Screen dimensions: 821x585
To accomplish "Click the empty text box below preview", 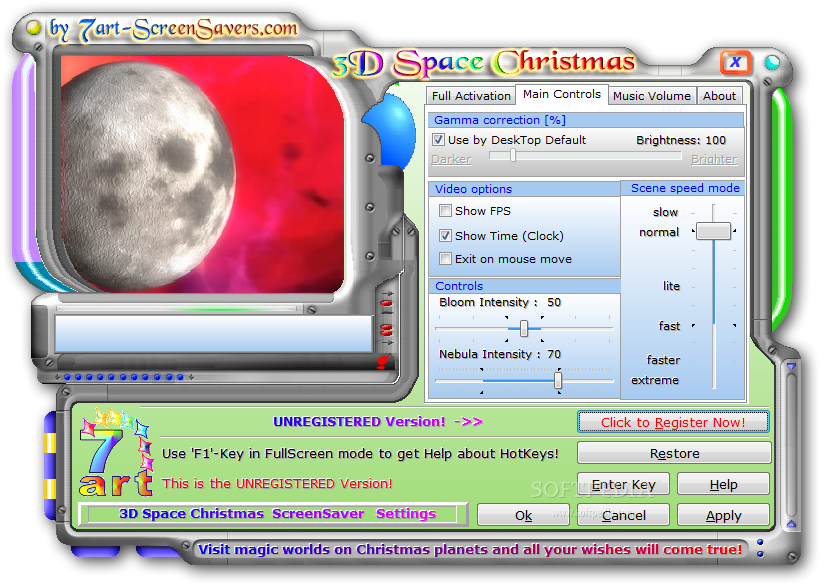I will point(214,333).
